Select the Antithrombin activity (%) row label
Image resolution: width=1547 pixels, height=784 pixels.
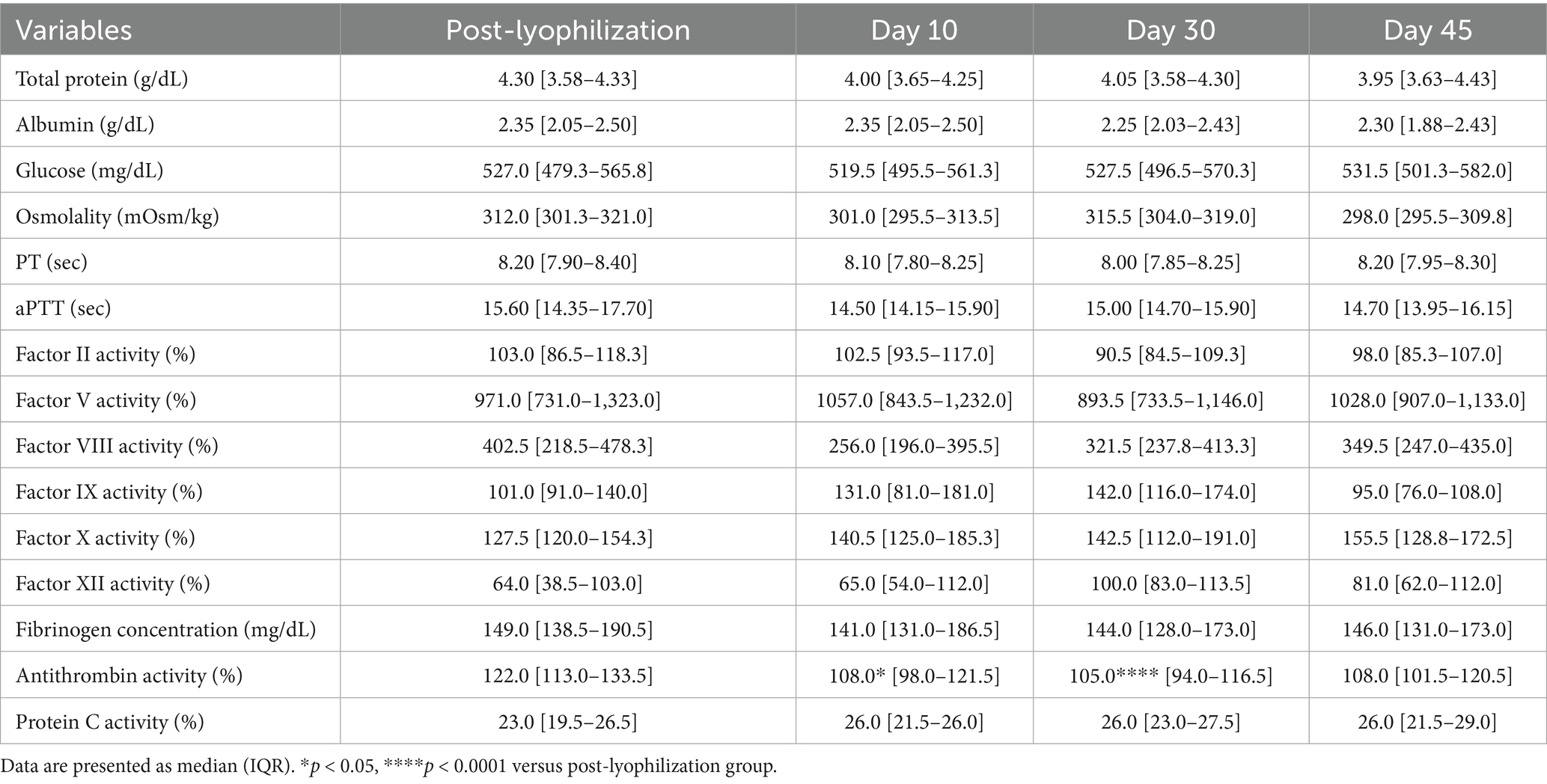[x=129, y=676]
